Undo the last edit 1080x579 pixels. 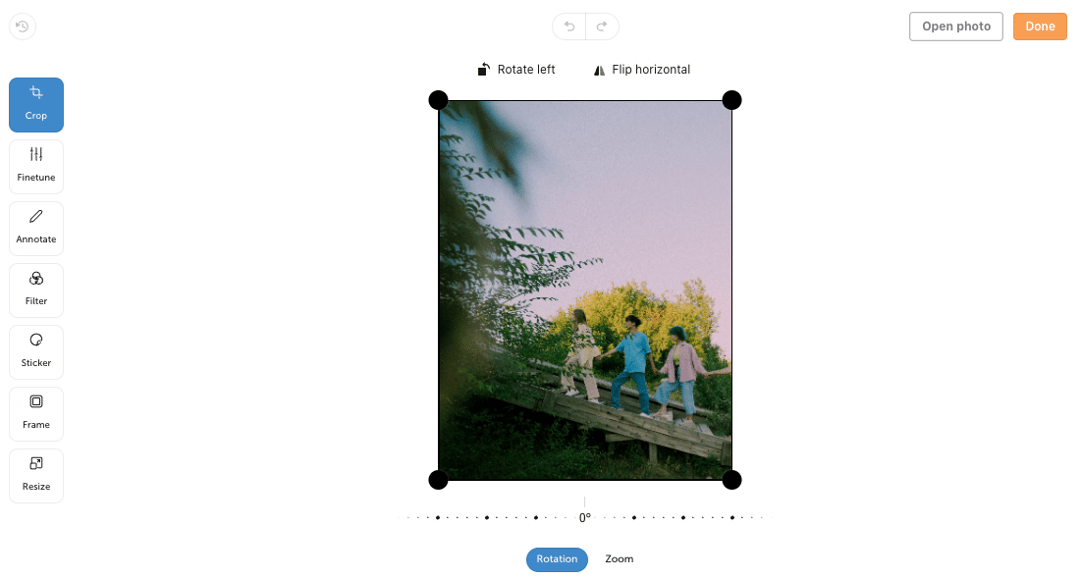[x=569, y=26]
